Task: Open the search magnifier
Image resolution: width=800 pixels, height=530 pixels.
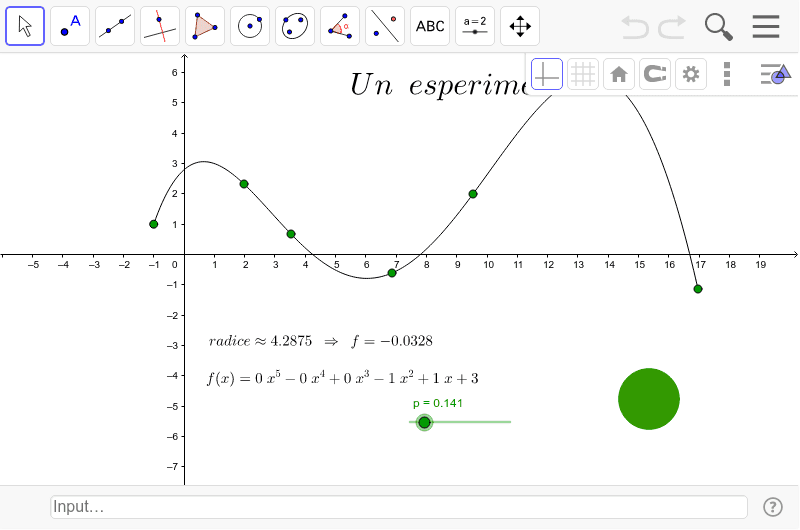Action: tap(719, 27)
